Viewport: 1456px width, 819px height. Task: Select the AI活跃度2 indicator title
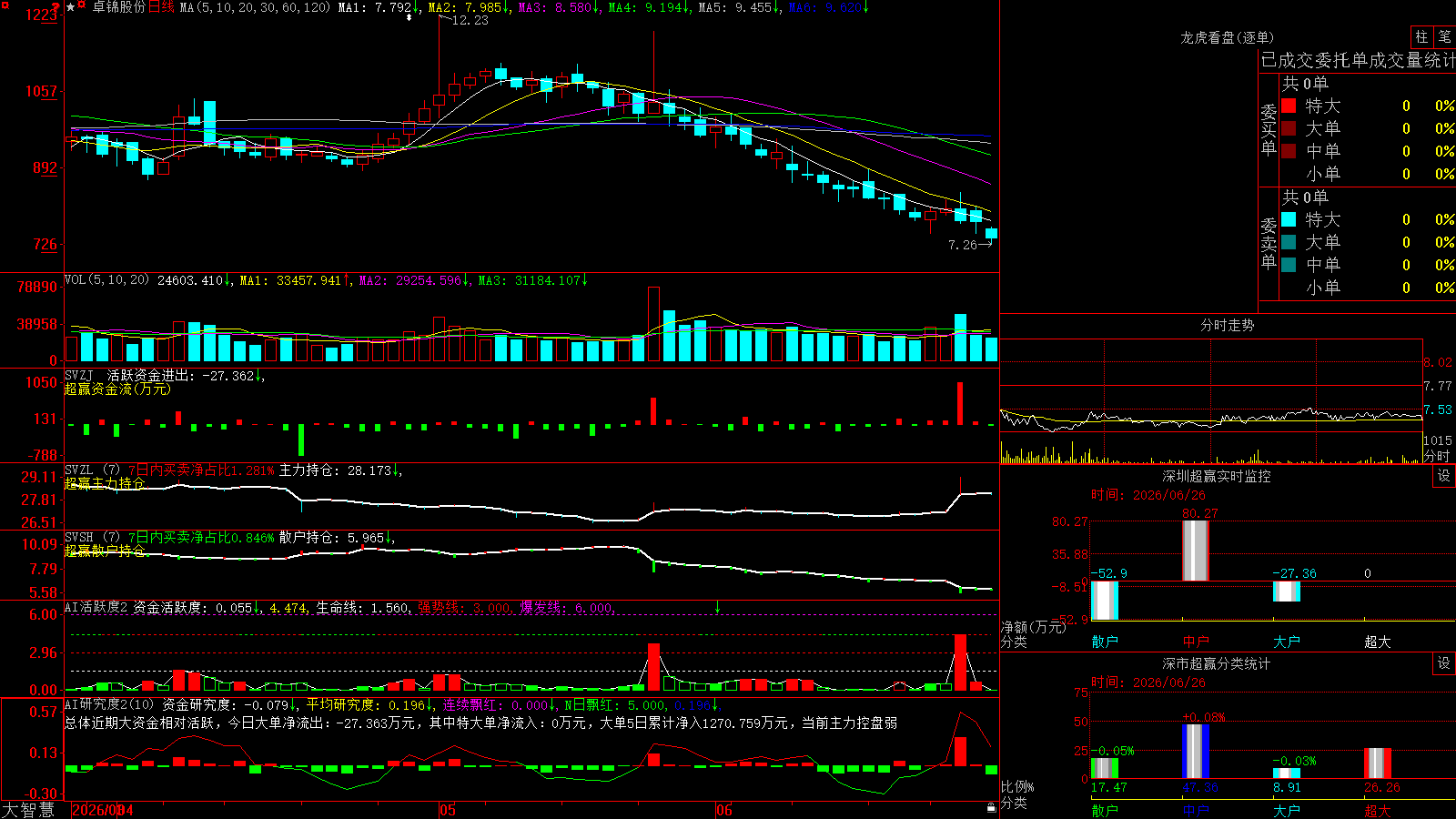[x=96, y=607]
